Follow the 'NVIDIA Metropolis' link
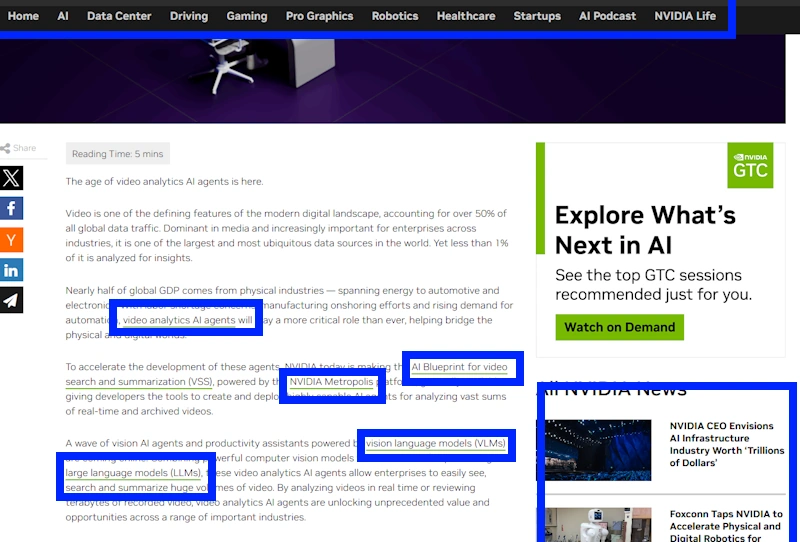 pyautogui.click(x=331, y=382)
